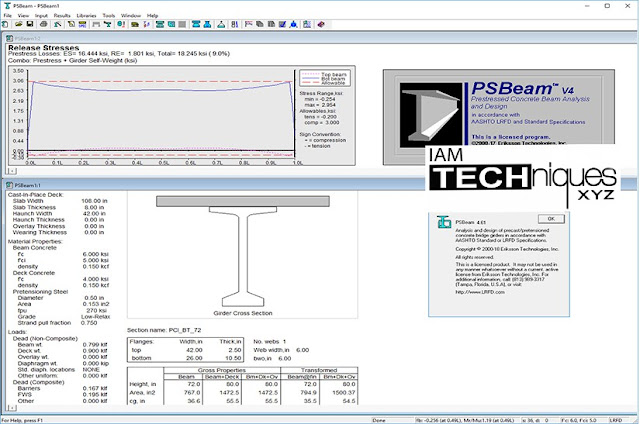
Task: Click the teal grid table toolbar icon
Action: [x=307, y=24]
